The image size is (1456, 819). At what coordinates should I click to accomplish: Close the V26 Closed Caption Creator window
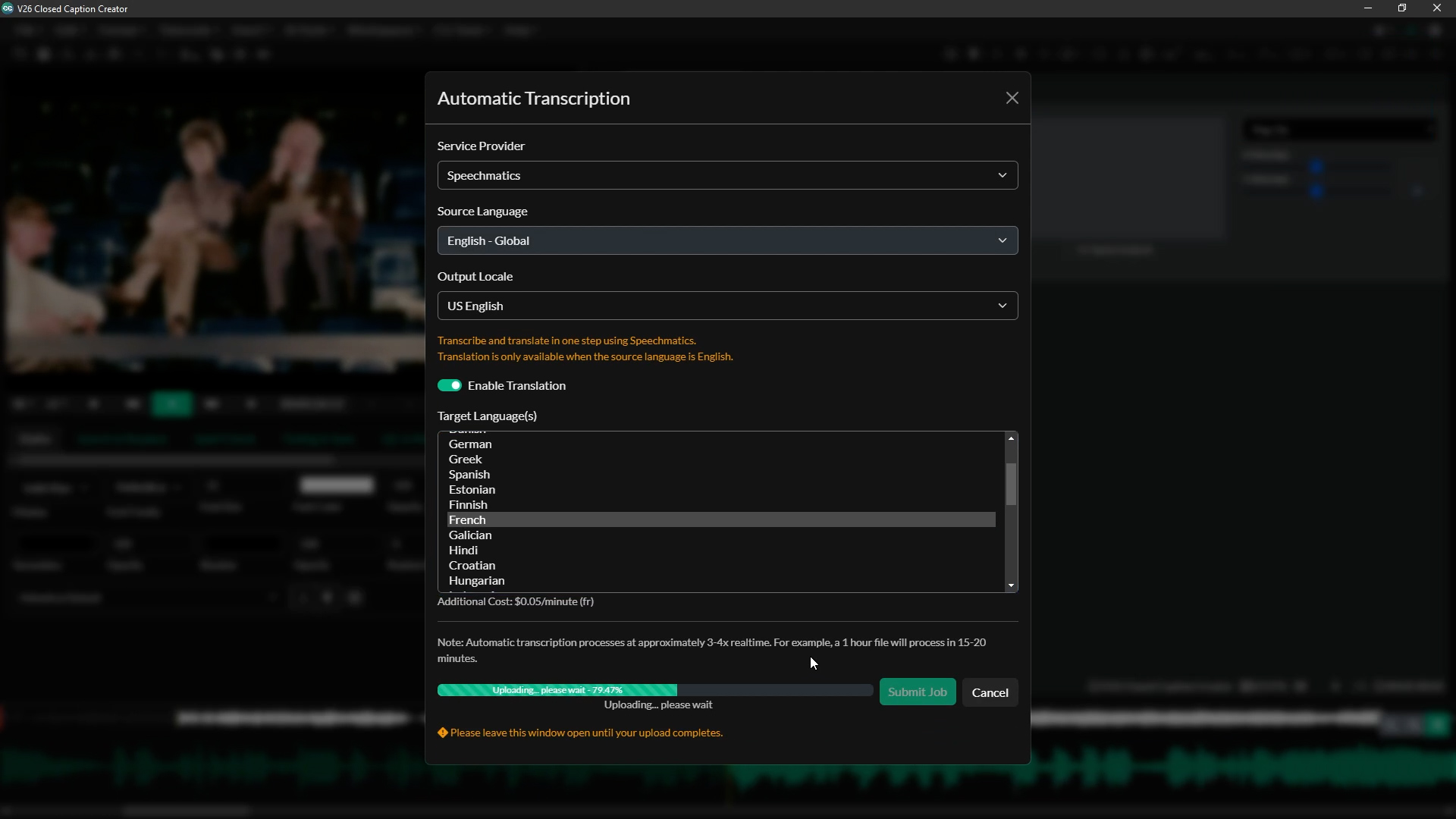(1437, 8)
